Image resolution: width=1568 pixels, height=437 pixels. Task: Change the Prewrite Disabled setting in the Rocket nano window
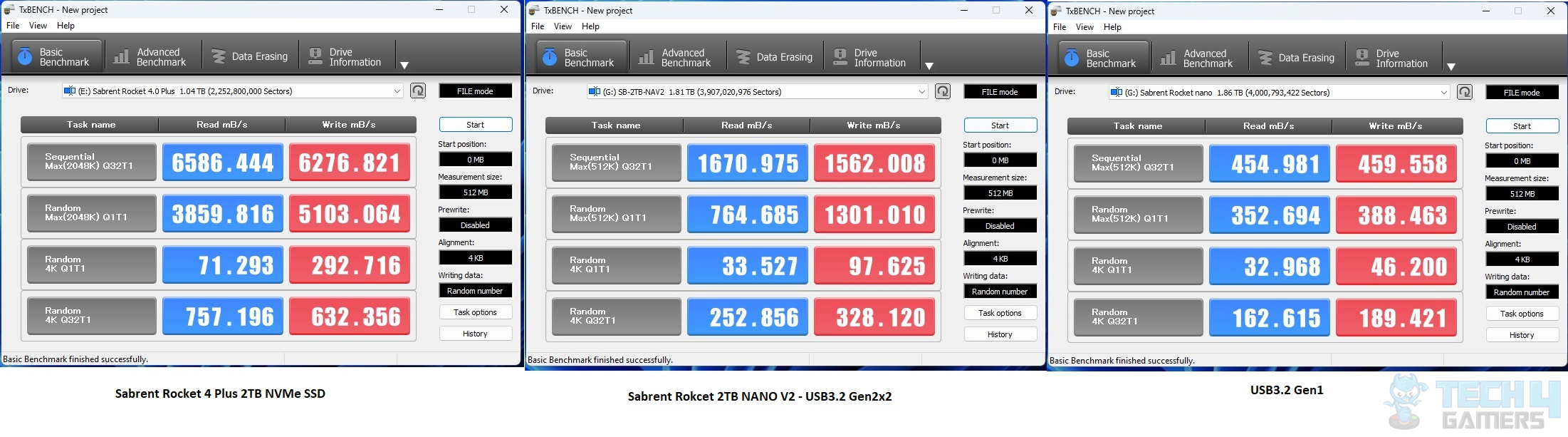point(1522,227)
